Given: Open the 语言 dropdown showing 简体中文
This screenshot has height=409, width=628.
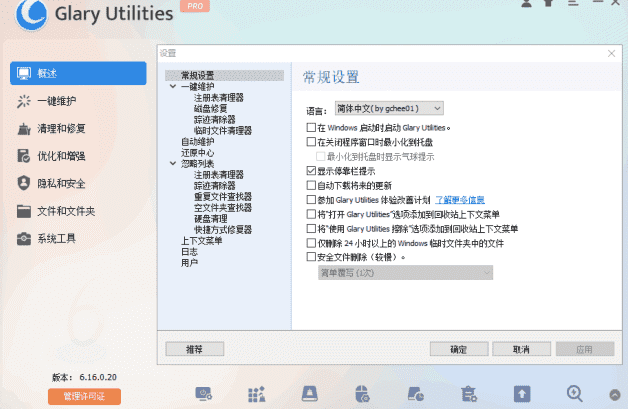Looking at the screenshot, I should click(389, 108).
